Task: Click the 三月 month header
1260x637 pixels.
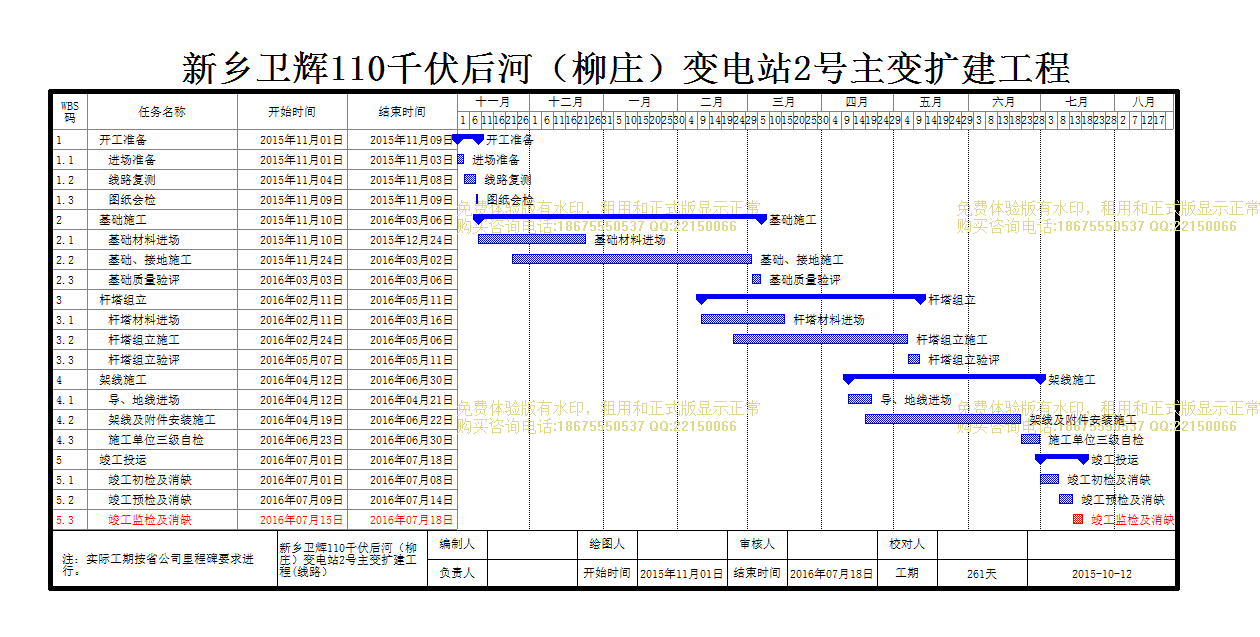Action: 785,102
